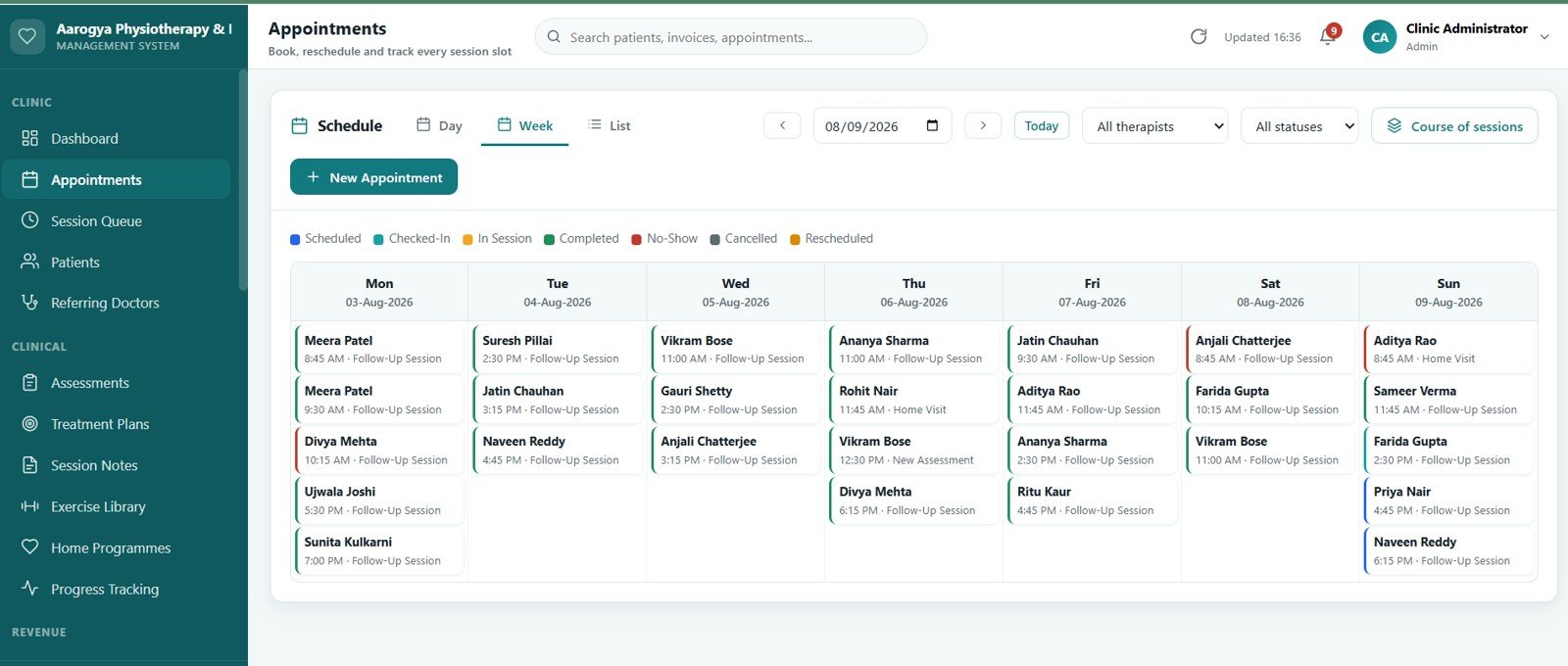The width and height of the screenshot is (1568, 666).
Task: Click the Thu 06-Aug-2026 column header
Action: (914, 292)
